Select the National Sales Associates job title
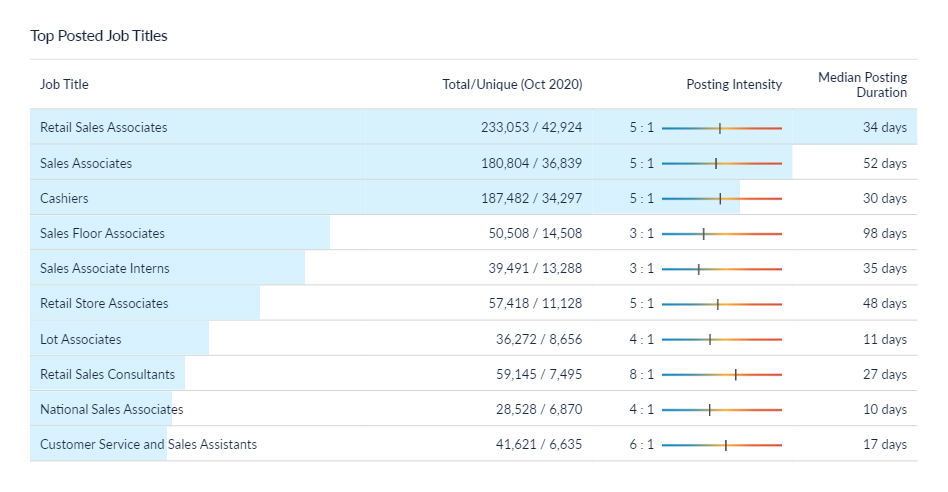948x492 pixels. click(111, 409)
